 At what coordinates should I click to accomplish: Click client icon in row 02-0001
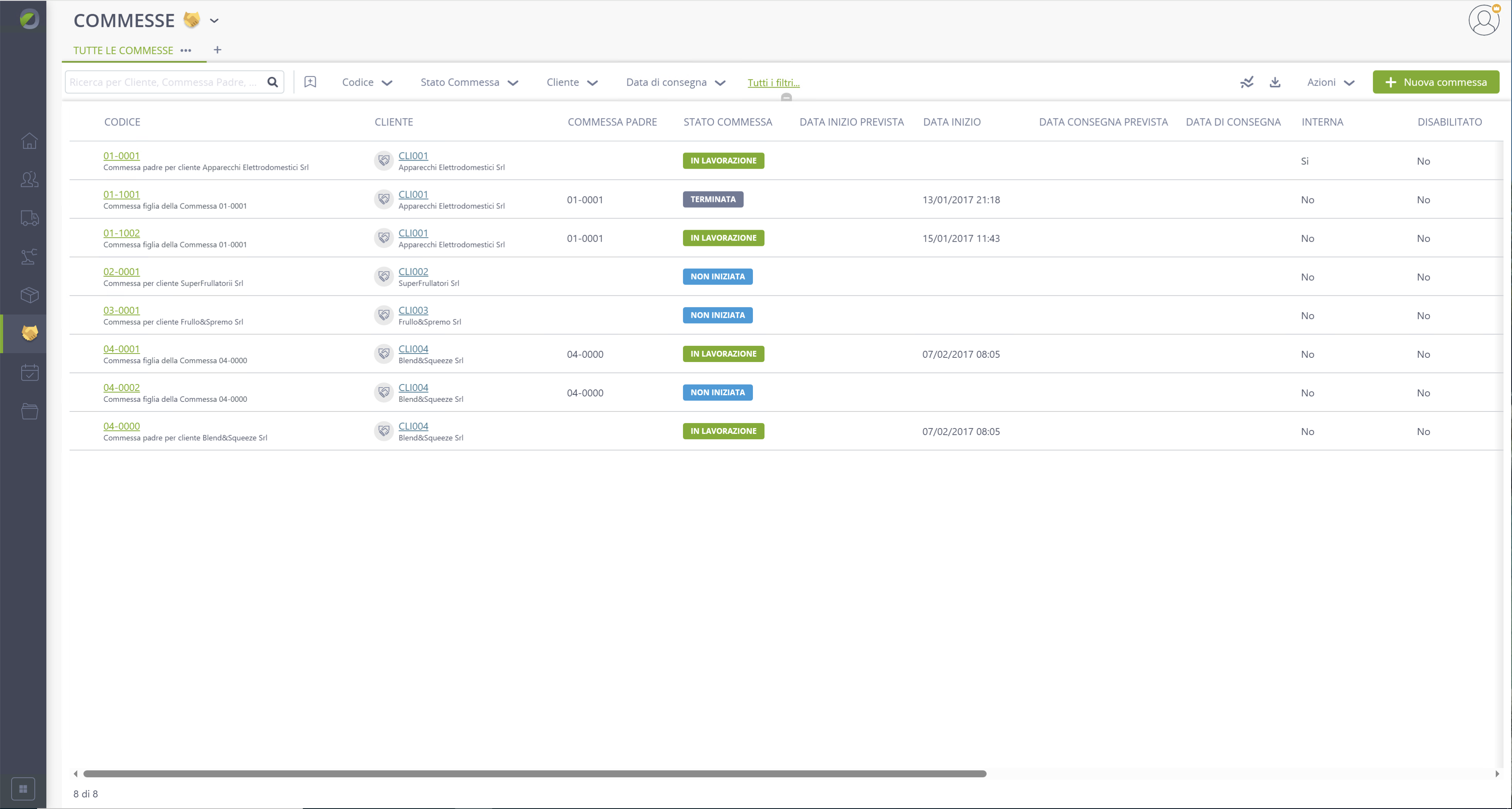[x=384, y=276]
